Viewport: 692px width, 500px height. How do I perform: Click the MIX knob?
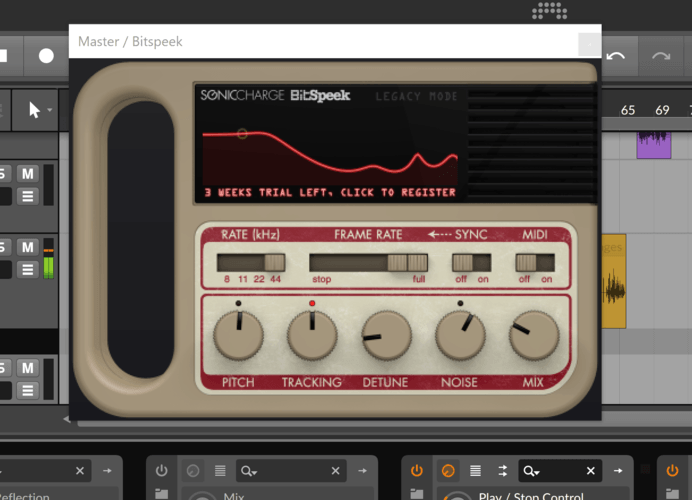534,335
